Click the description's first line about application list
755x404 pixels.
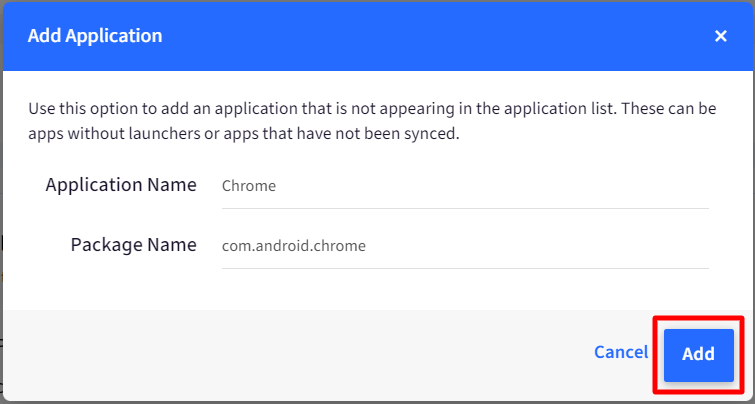point(372,108)
